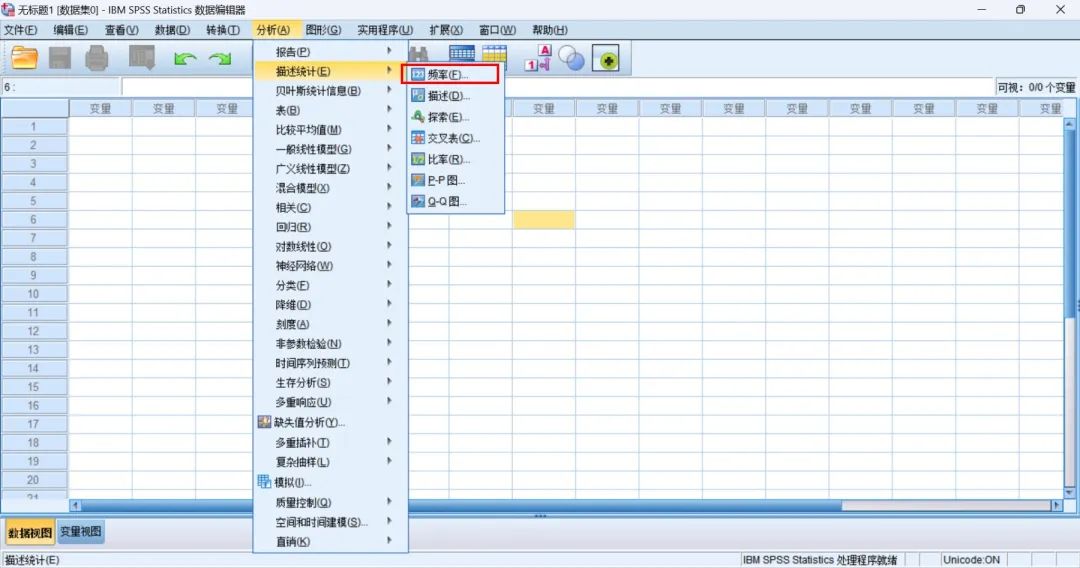Open 交叉表(C)... crosstabs entry

pos(455,138)
